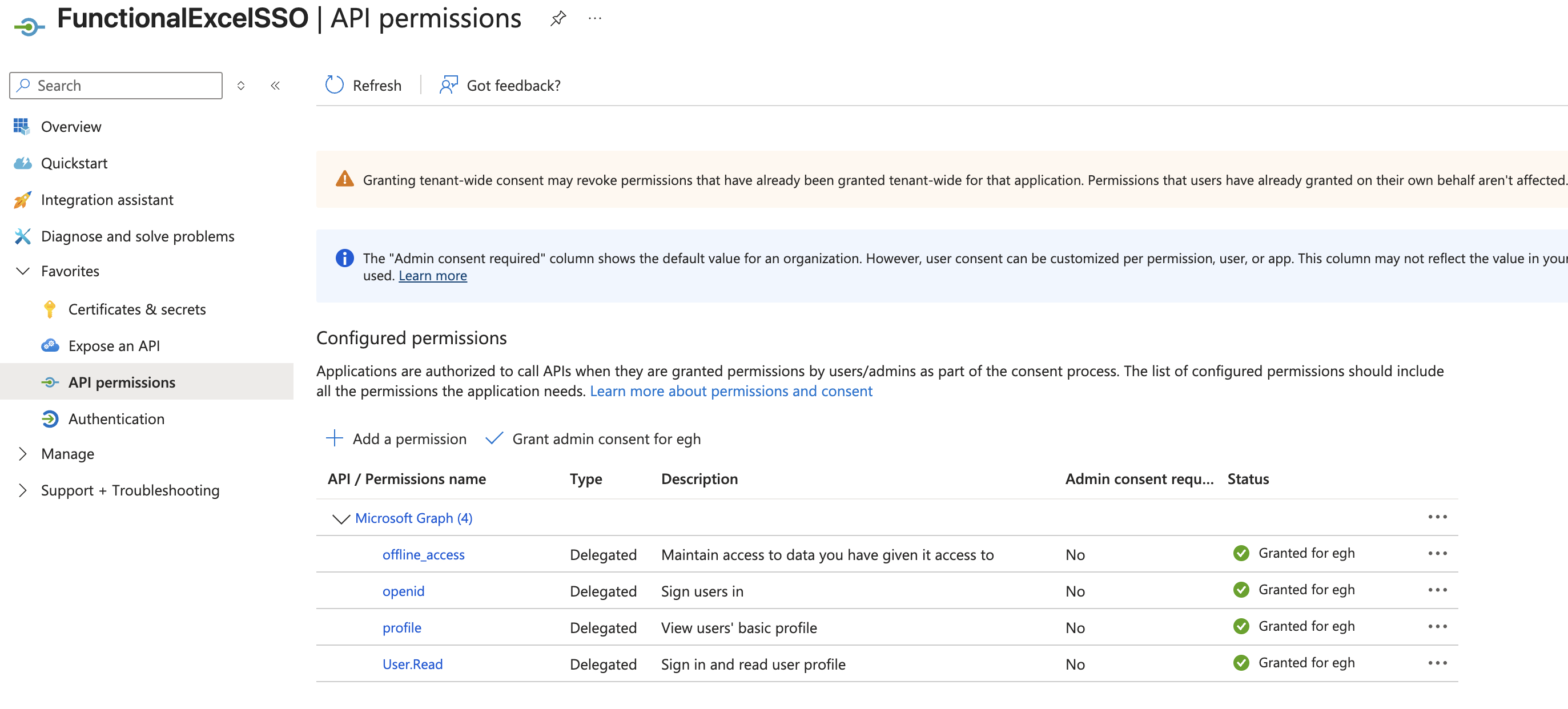Click the search magnifier icon
Image resolution: width=1568 pixels, height=709 pixels.
(24, 85)
